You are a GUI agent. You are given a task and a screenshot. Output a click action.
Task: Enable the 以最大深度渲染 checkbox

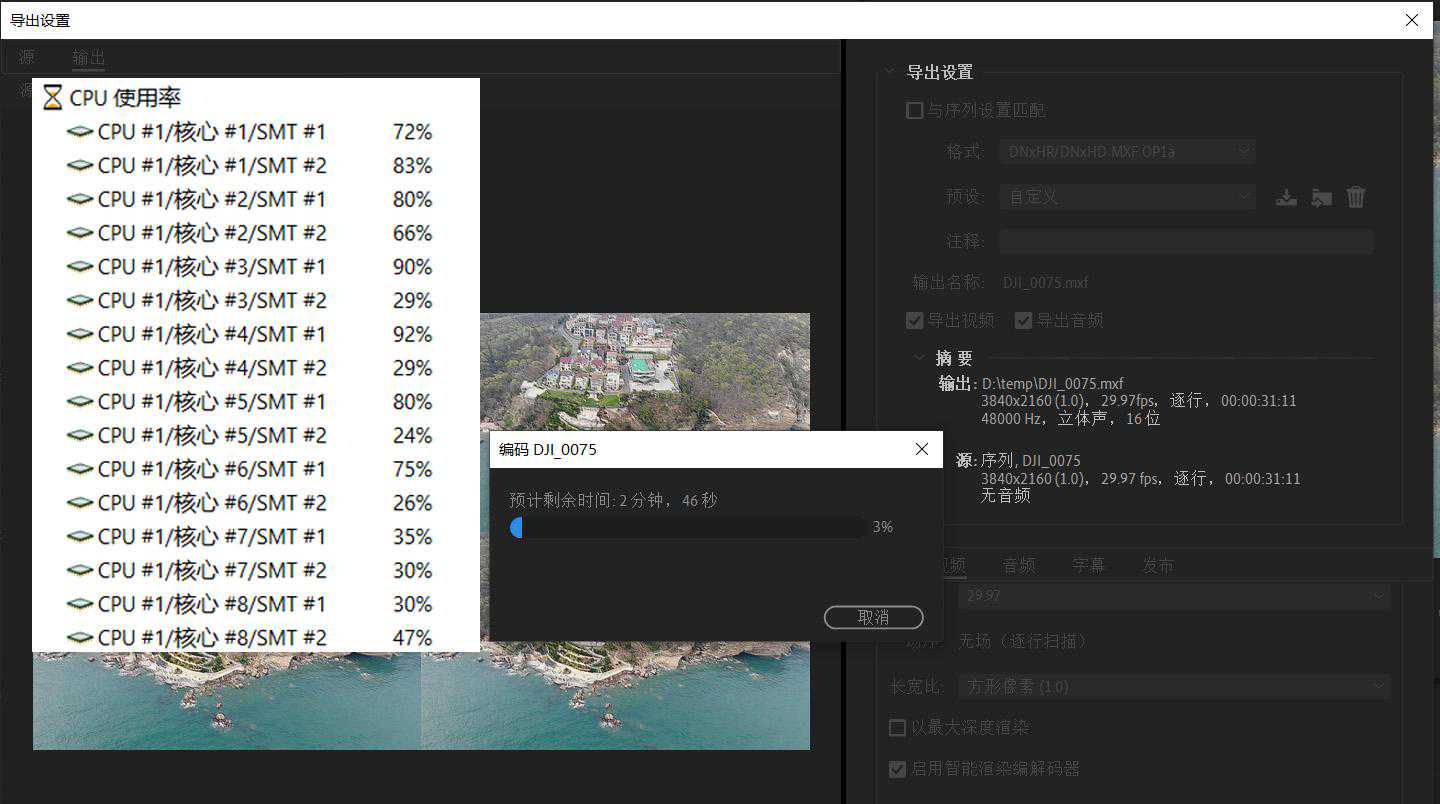(x=898, y=727)
